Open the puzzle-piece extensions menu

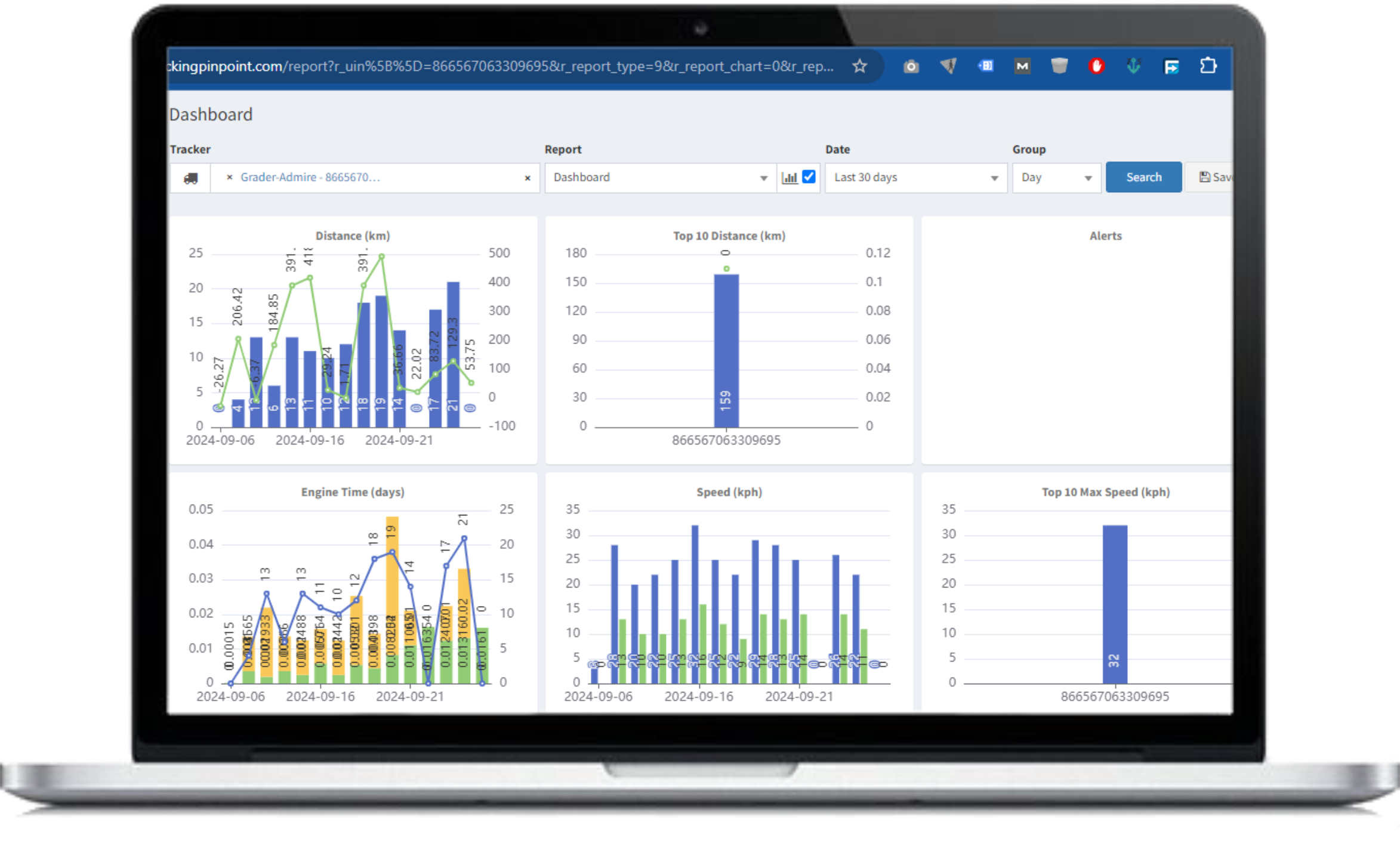pyautogui.click(x=1208, y=66)
